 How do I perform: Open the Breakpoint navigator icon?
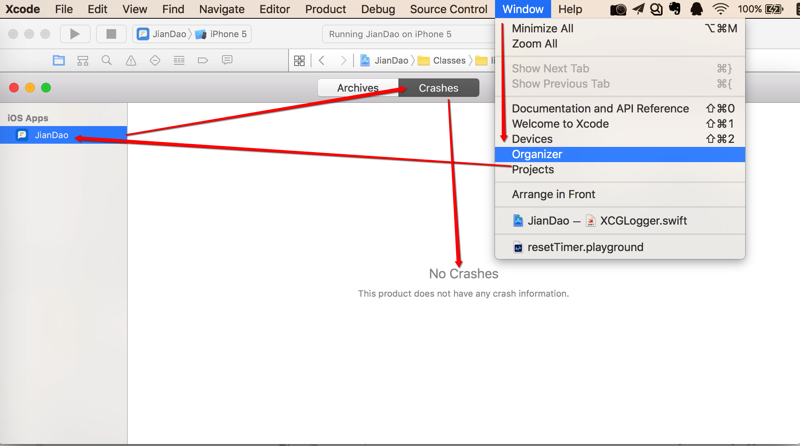pyautogui.click(x=203, y=61)
